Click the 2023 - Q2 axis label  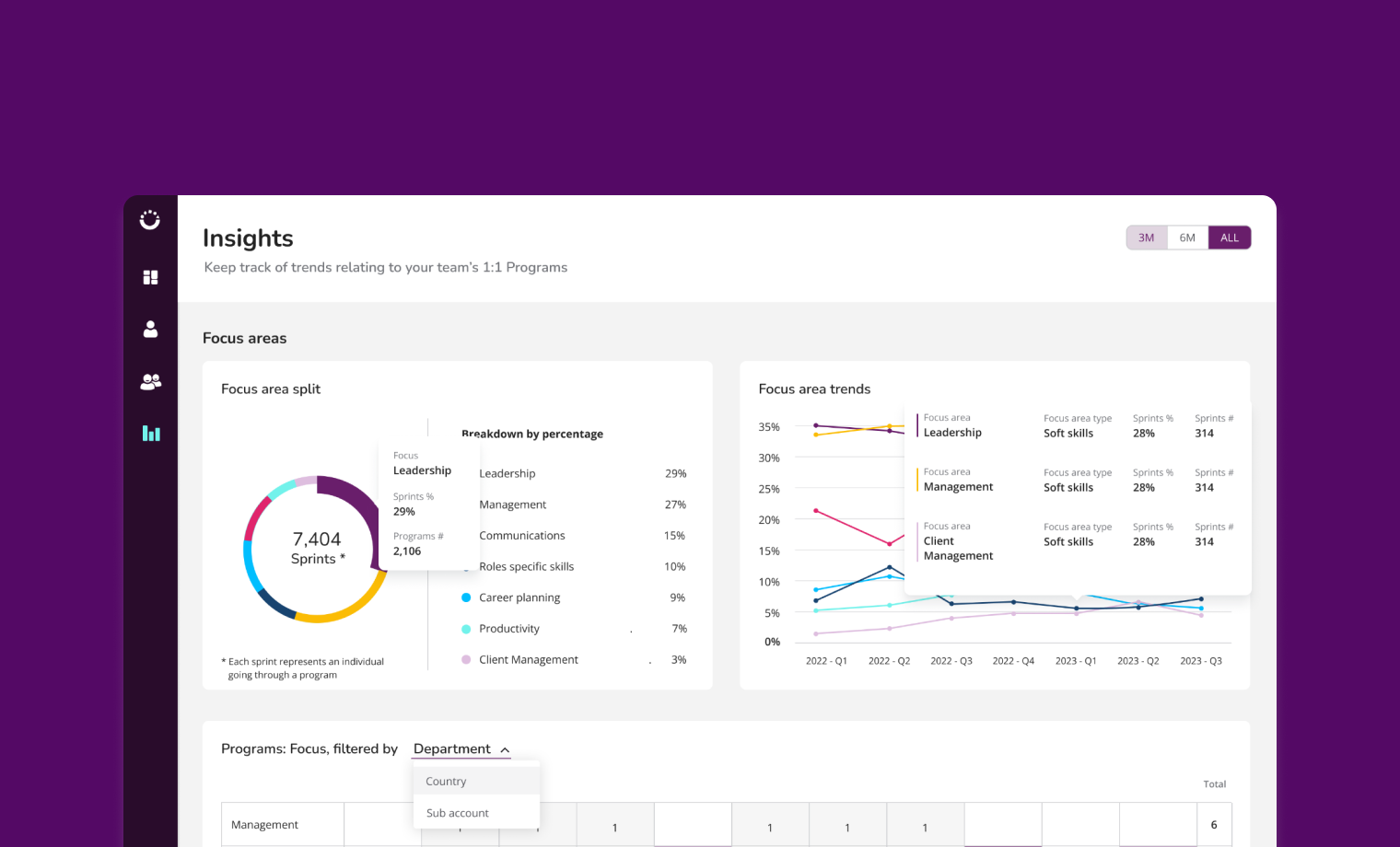(x=1138, y=661)
